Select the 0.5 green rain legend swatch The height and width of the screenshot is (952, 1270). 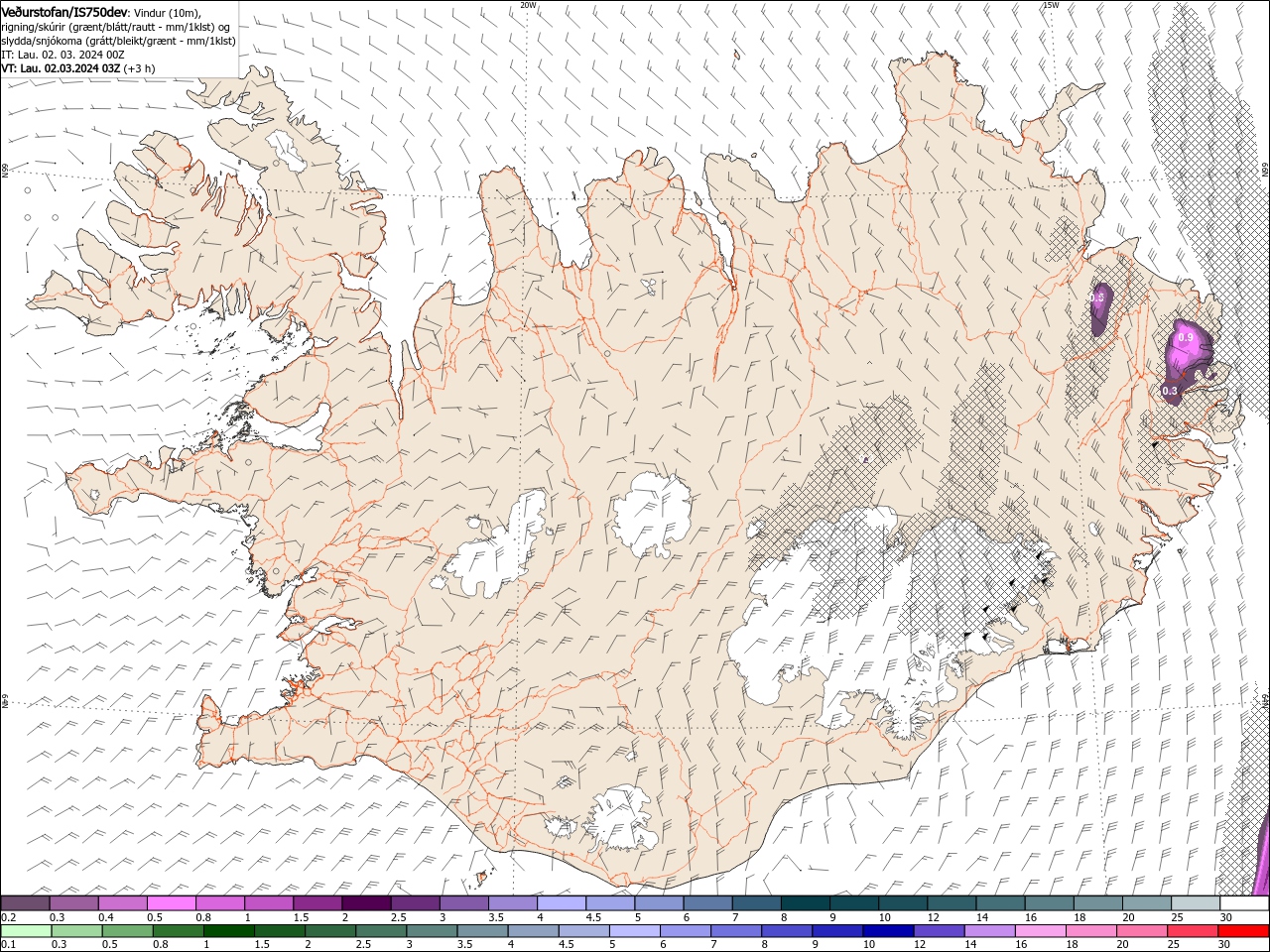(x=128, y=931)
